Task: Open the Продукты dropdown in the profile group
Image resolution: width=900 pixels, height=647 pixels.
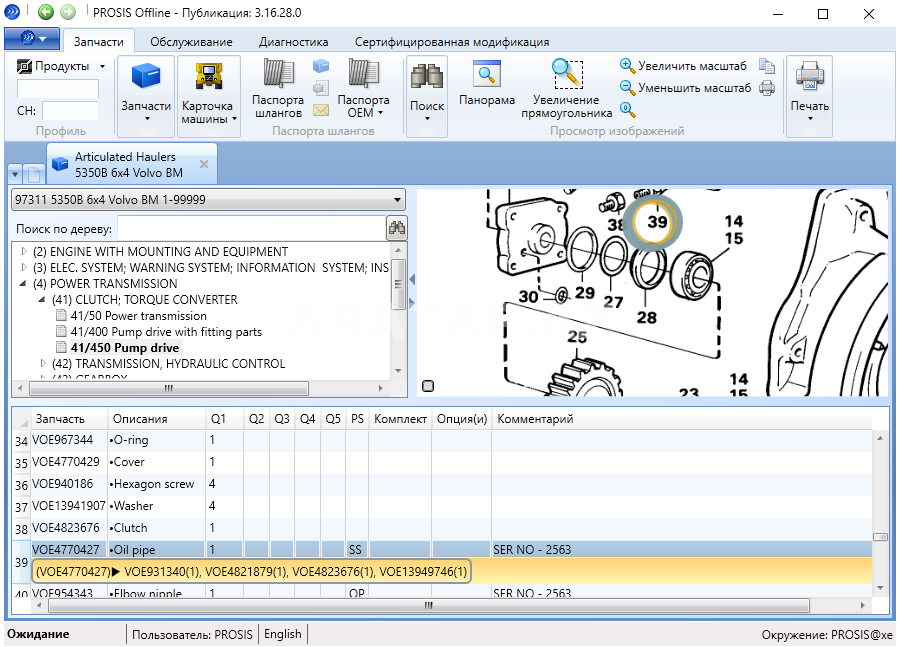Action: [61, 66]
